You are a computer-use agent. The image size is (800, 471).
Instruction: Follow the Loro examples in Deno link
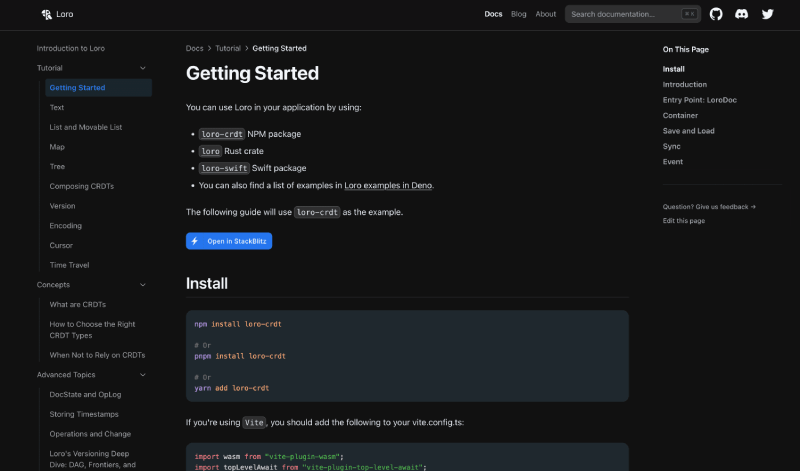[x=388, y=185]
